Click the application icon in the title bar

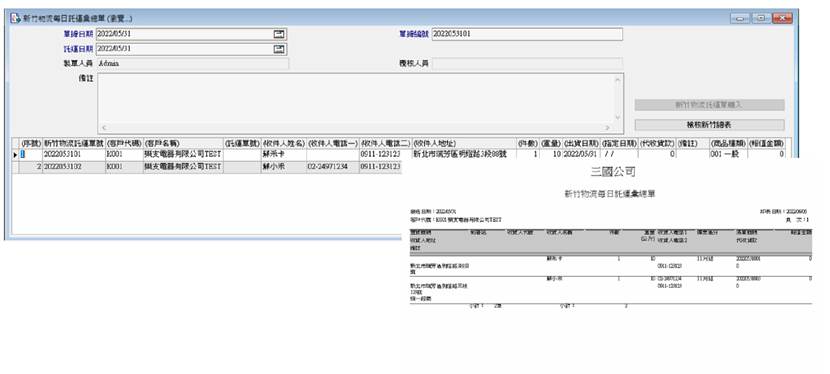[15, 18]
